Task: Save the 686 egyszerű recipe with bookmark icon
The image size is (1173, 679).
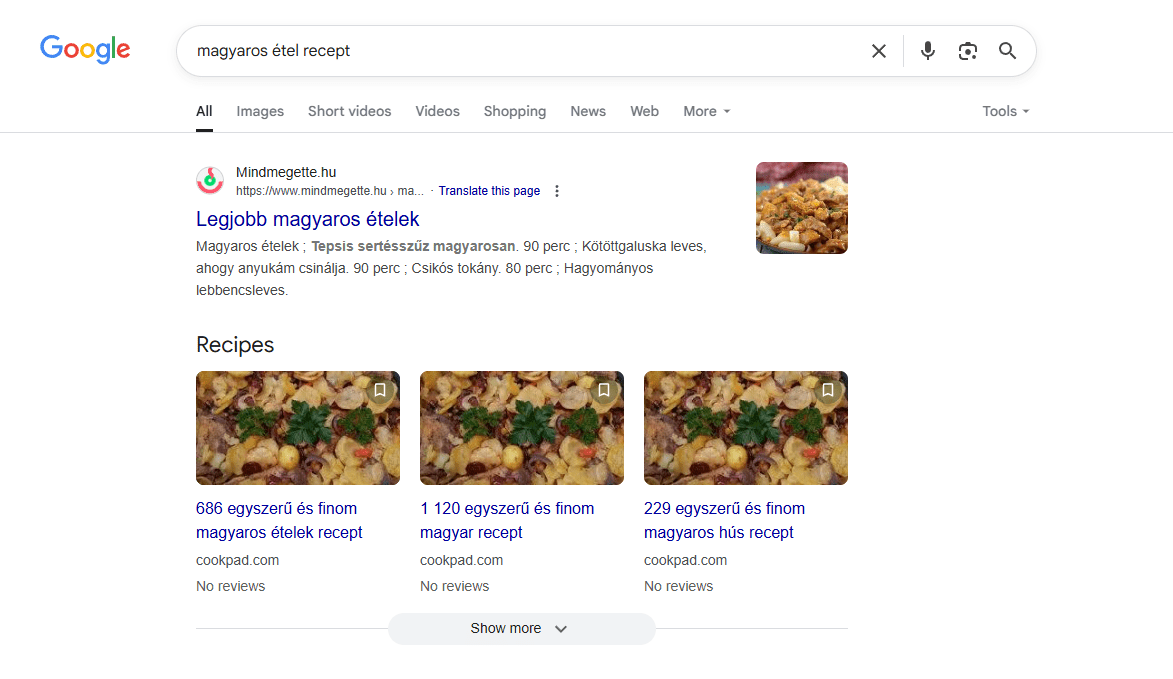Action: pyautogui.click(x=380, y=390)
